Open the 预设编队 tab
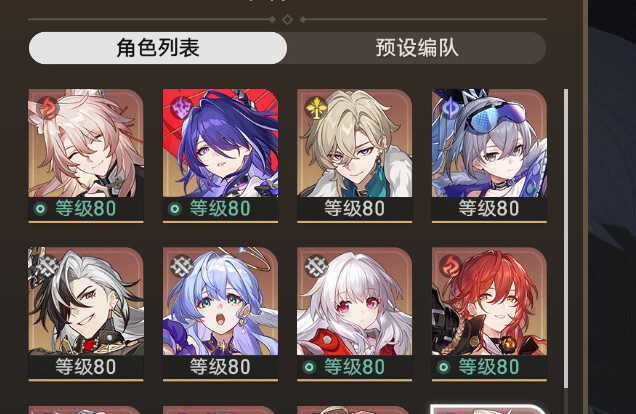 point(417,48)
